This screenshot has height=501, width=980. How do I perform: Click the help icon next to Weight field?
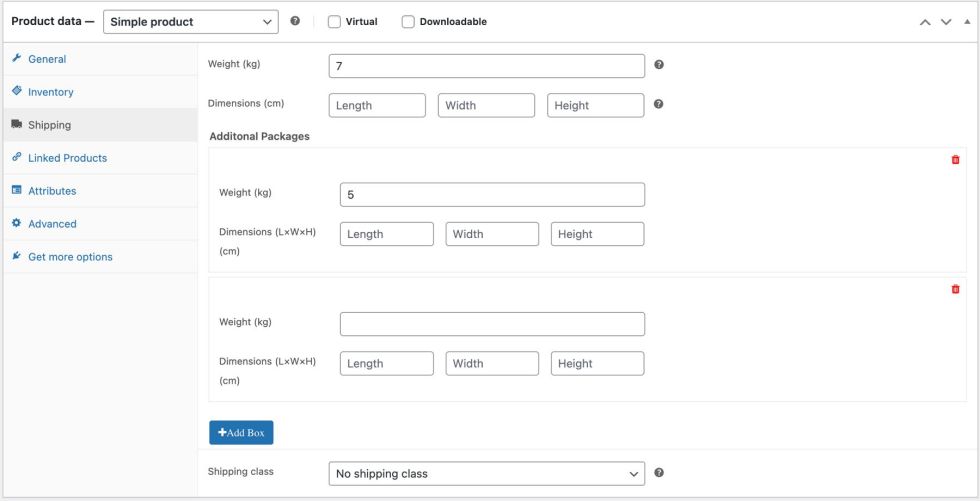point(659,65)
